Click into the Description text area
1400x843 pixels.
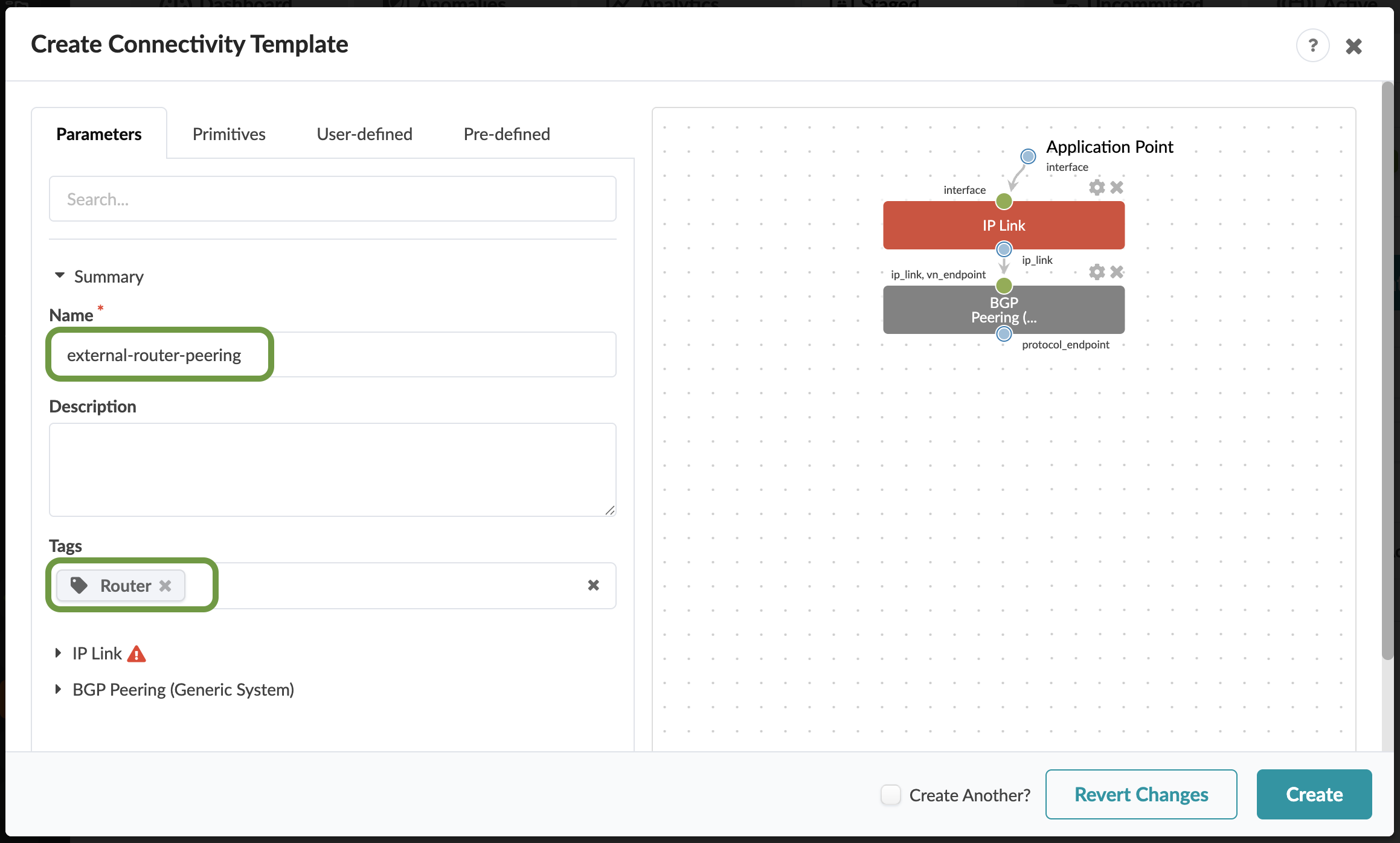(x=333, y=469)
